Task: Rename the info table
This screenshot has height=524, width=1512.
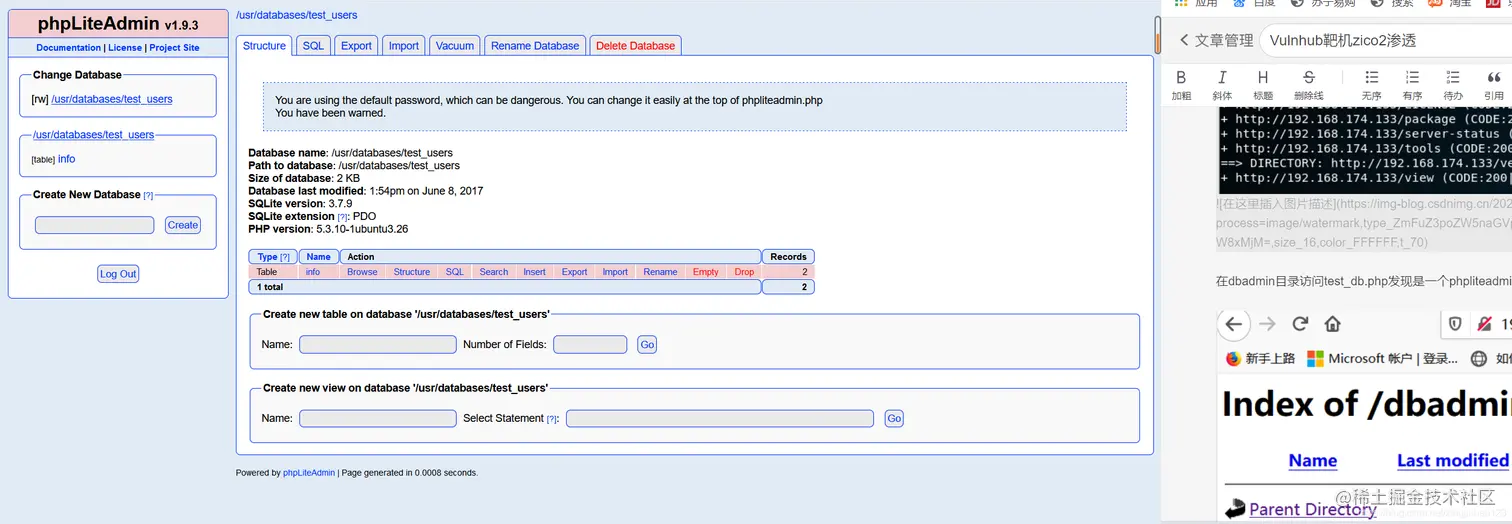Action: (660, 272)
